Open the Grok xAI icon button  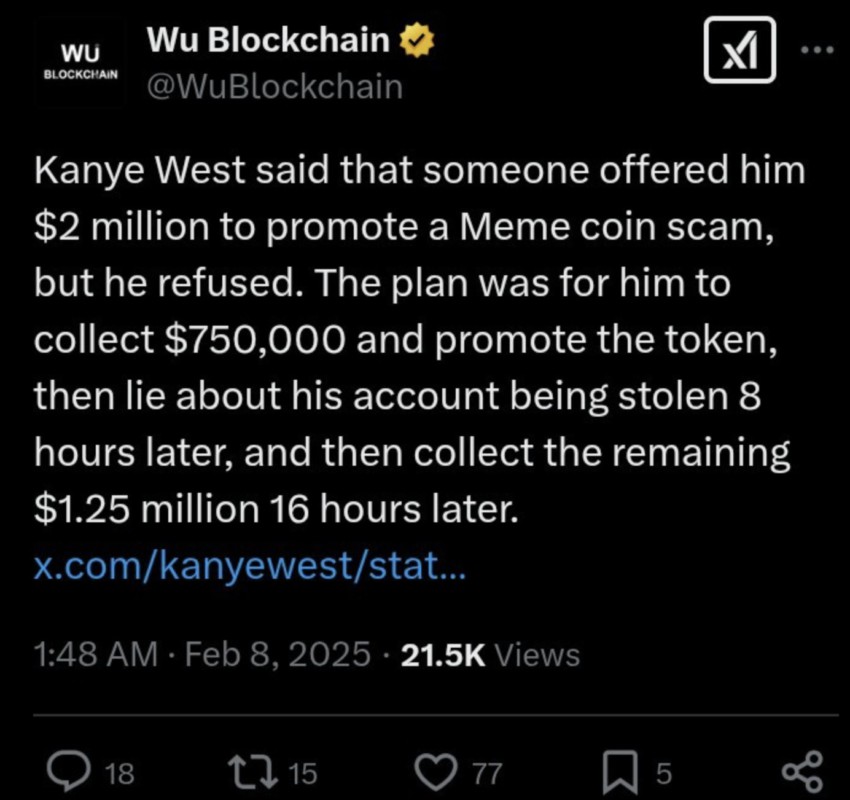coord(739,50)
